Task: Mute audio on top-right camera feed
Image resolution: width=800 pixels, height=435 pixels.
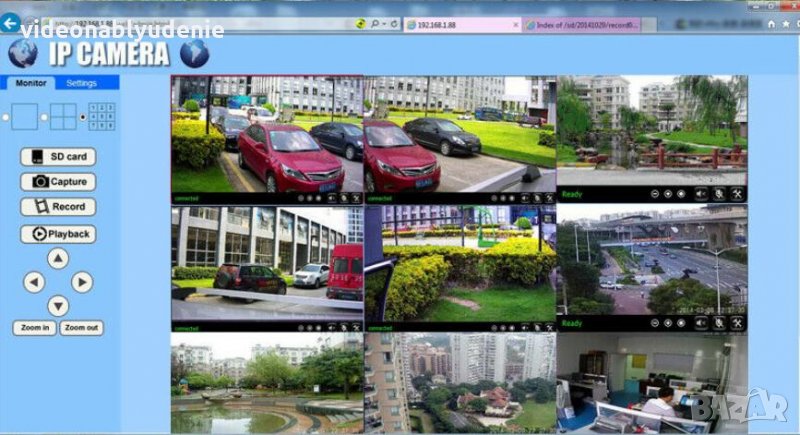Action: click(x=700, y=194)
